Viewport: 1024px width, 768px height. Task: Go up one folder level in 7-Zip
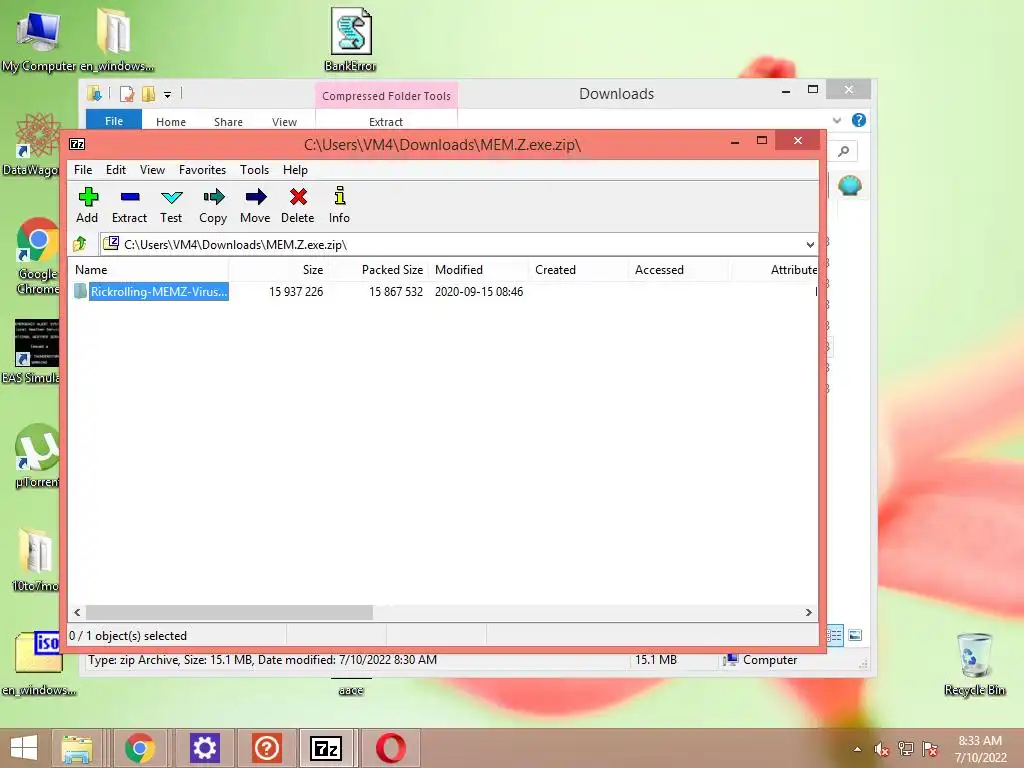[80, 244]
